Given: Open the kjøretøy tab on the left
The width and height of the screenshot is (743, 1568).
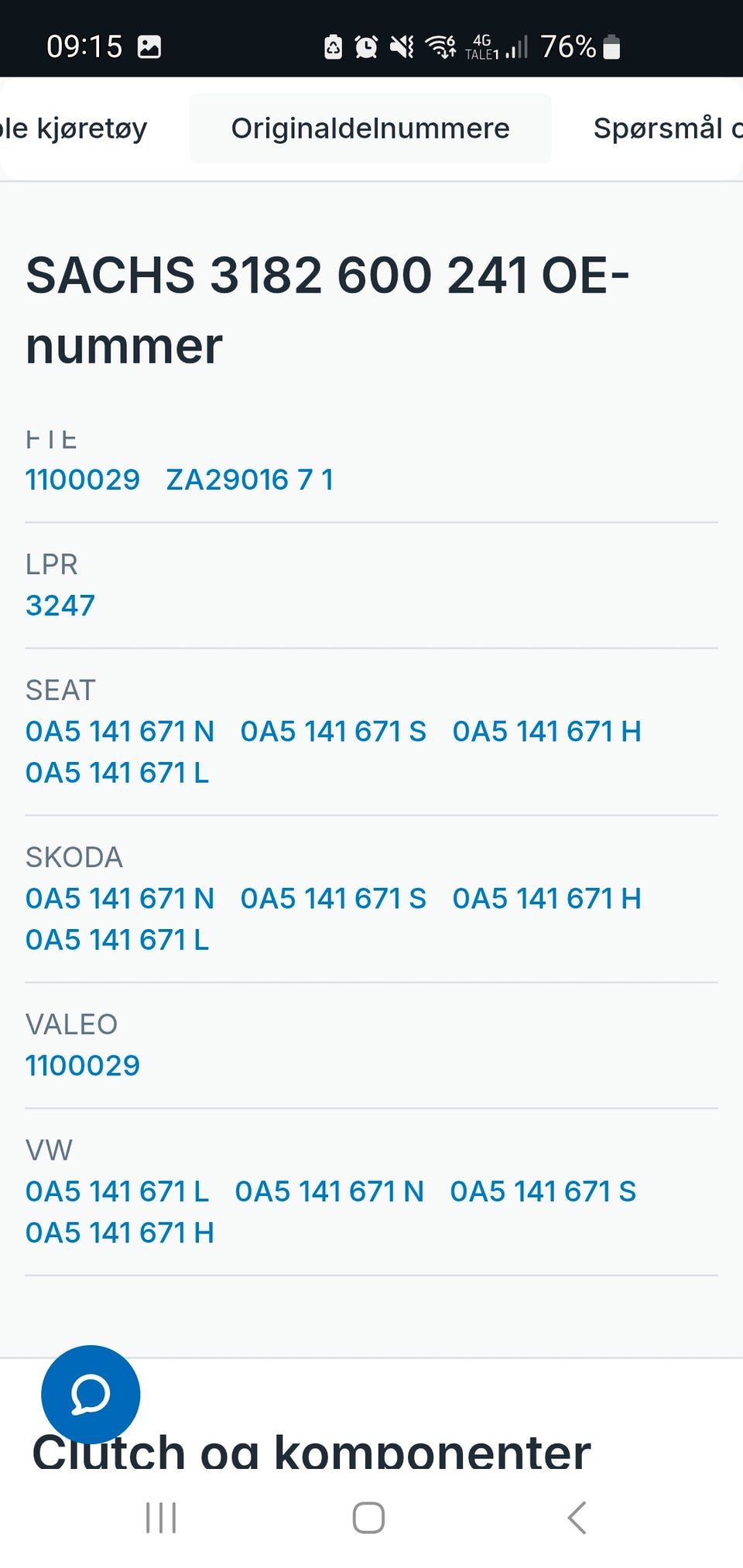Looking at the screenshot, I should [74, 128].
